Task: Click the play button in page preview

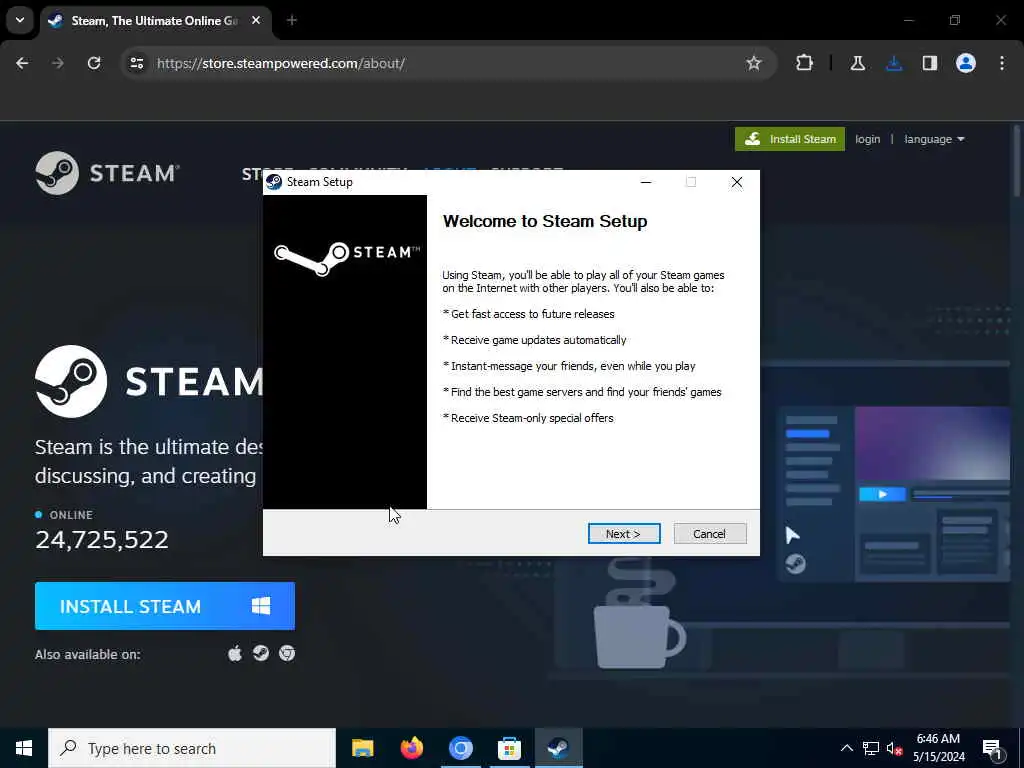Action: pos(882,494)
